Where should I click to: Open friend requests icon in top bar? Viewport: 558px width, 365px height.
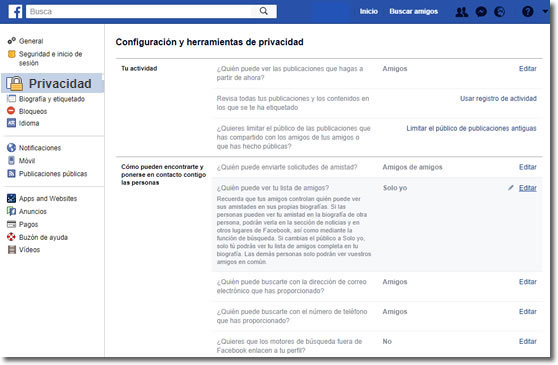pos(462,12)
